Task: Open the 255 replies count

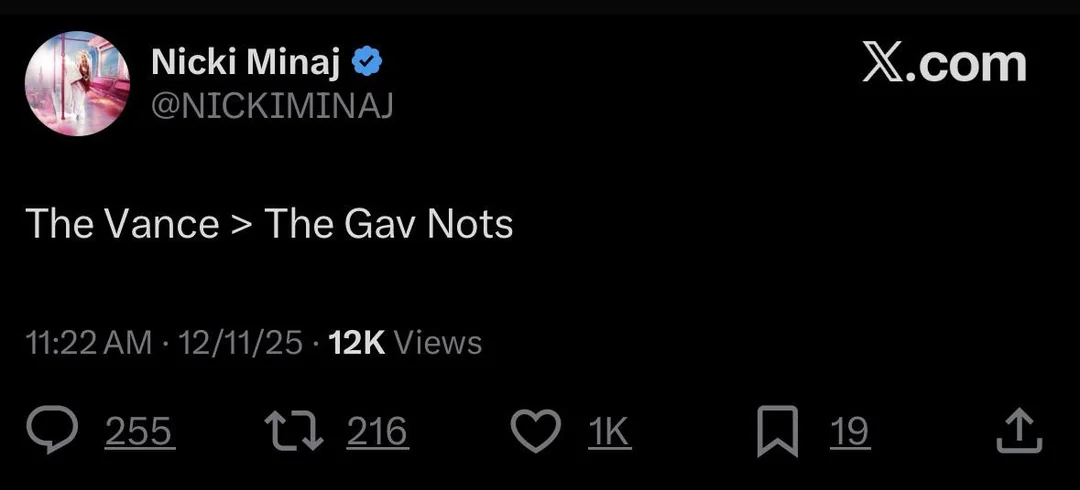Action: (139, 432)
